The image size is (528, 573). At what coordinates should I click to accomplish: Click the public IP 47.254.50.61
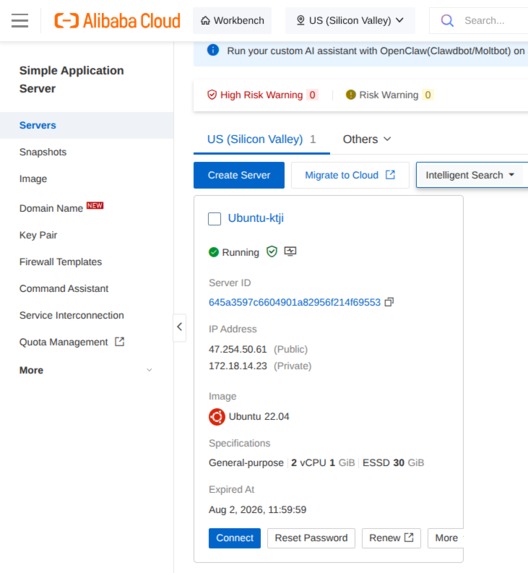(x=238, y=349)
